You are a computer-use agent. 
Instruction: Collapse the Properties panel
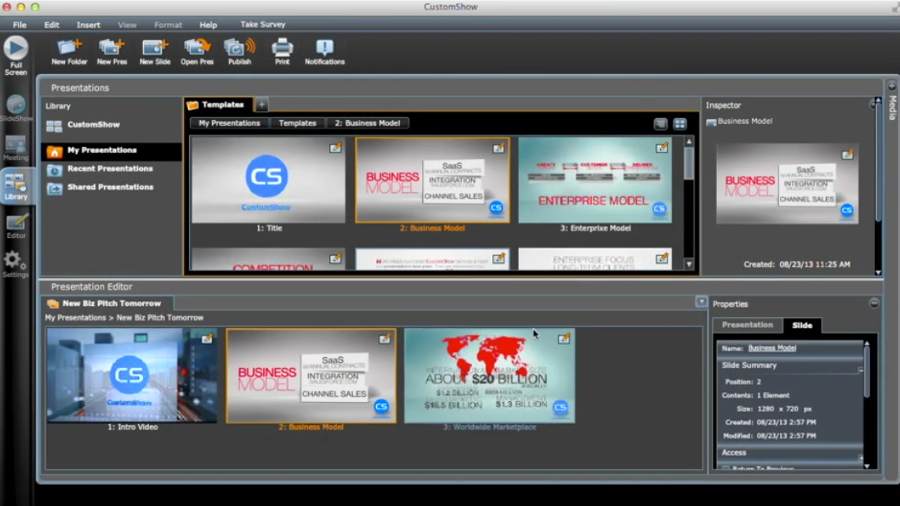(874, 303)
